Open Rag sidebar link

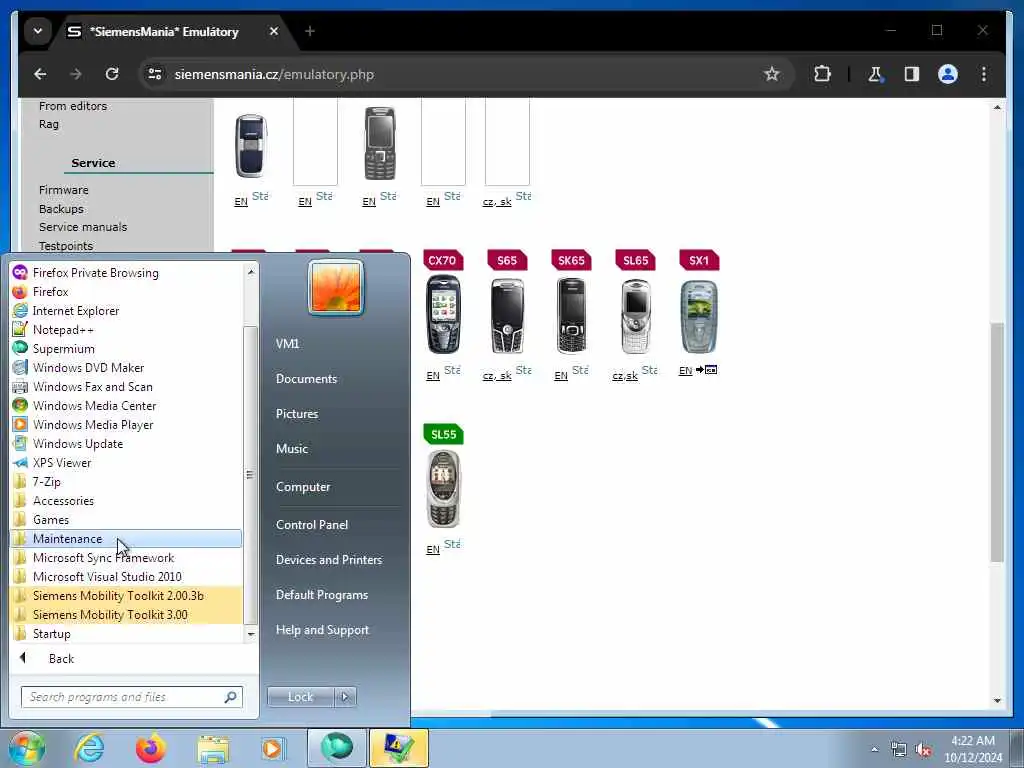[x=49, y=124]
